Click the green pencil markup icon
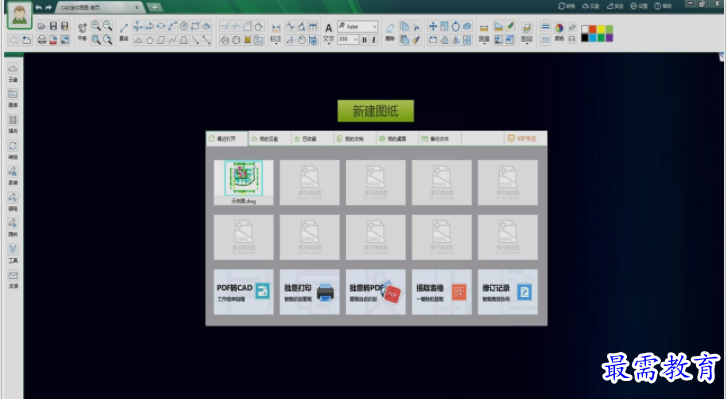The height and width of the screenshot is (399, 726). [x=510, y=26]
